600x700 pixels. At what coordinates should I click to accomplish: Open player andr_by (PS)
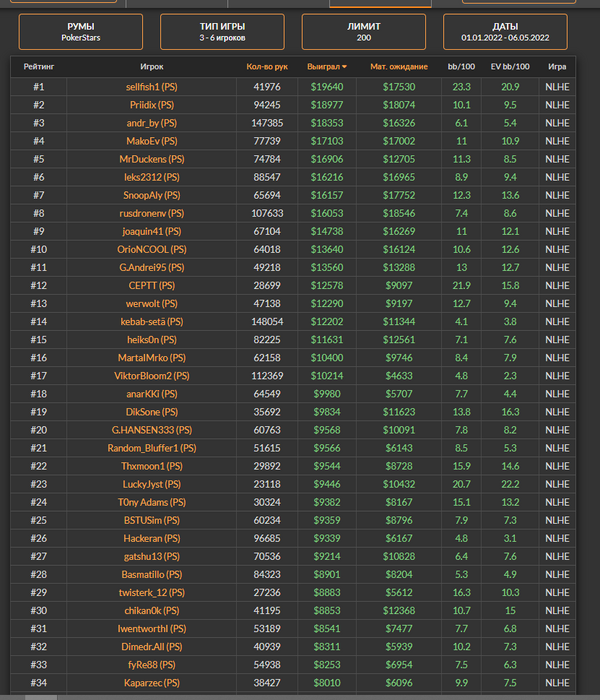(x=152, y=123)
